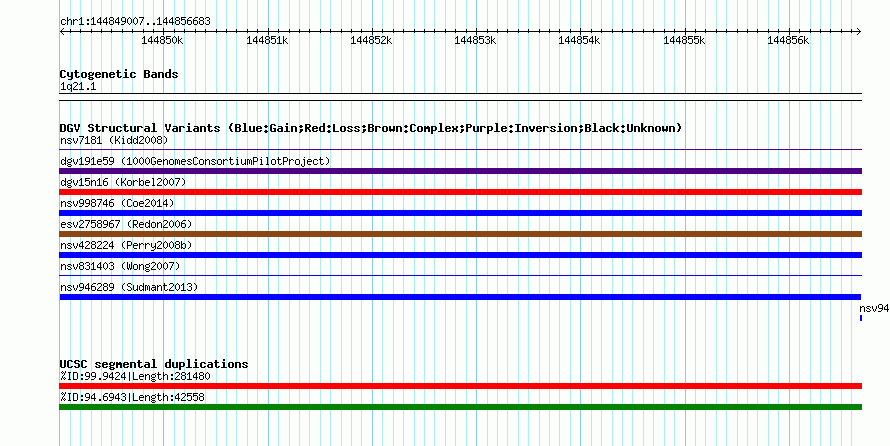Select nsv831403 (Wong2007) label
This screenshot has width=890, height=446.
pyautogui.click(x=120, y=266)
